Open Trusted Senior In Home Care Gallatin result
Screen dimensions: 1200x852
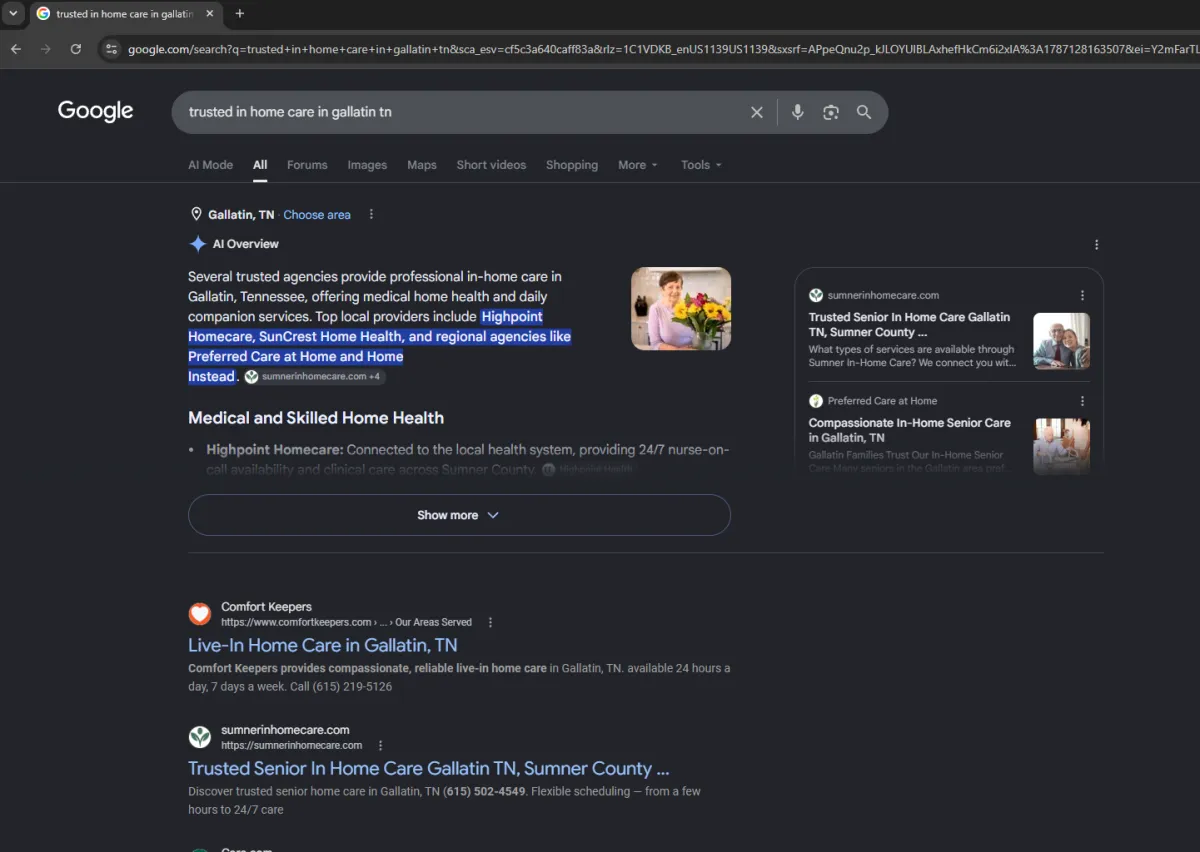pos(428,768)
